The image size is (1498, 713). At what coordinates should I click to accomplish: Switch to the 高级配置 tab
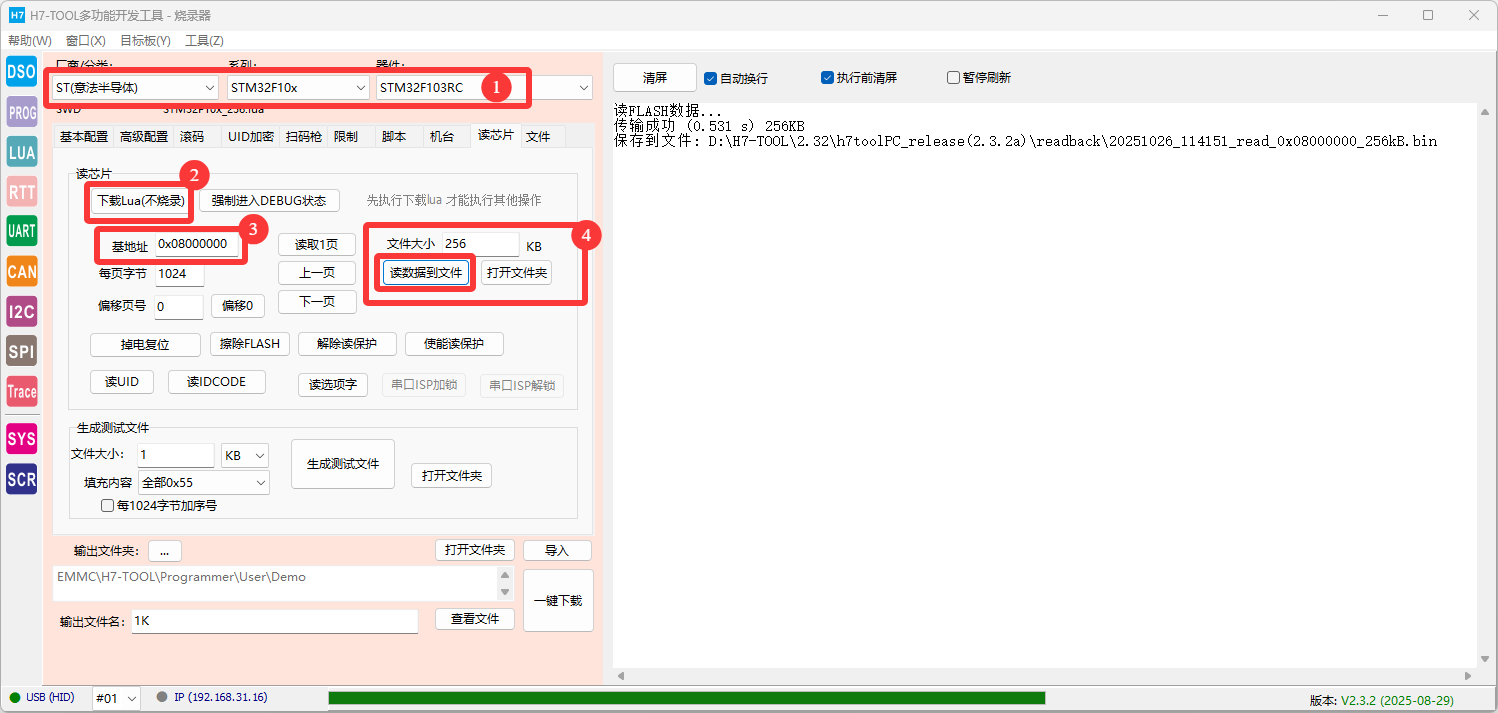click(x=144, y=137)
